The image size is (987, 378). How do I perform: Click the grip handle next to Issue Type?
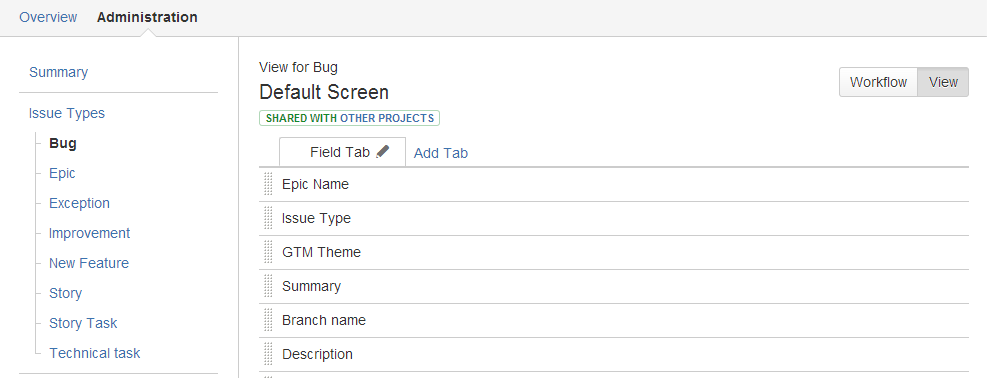(x=269, y=218)
